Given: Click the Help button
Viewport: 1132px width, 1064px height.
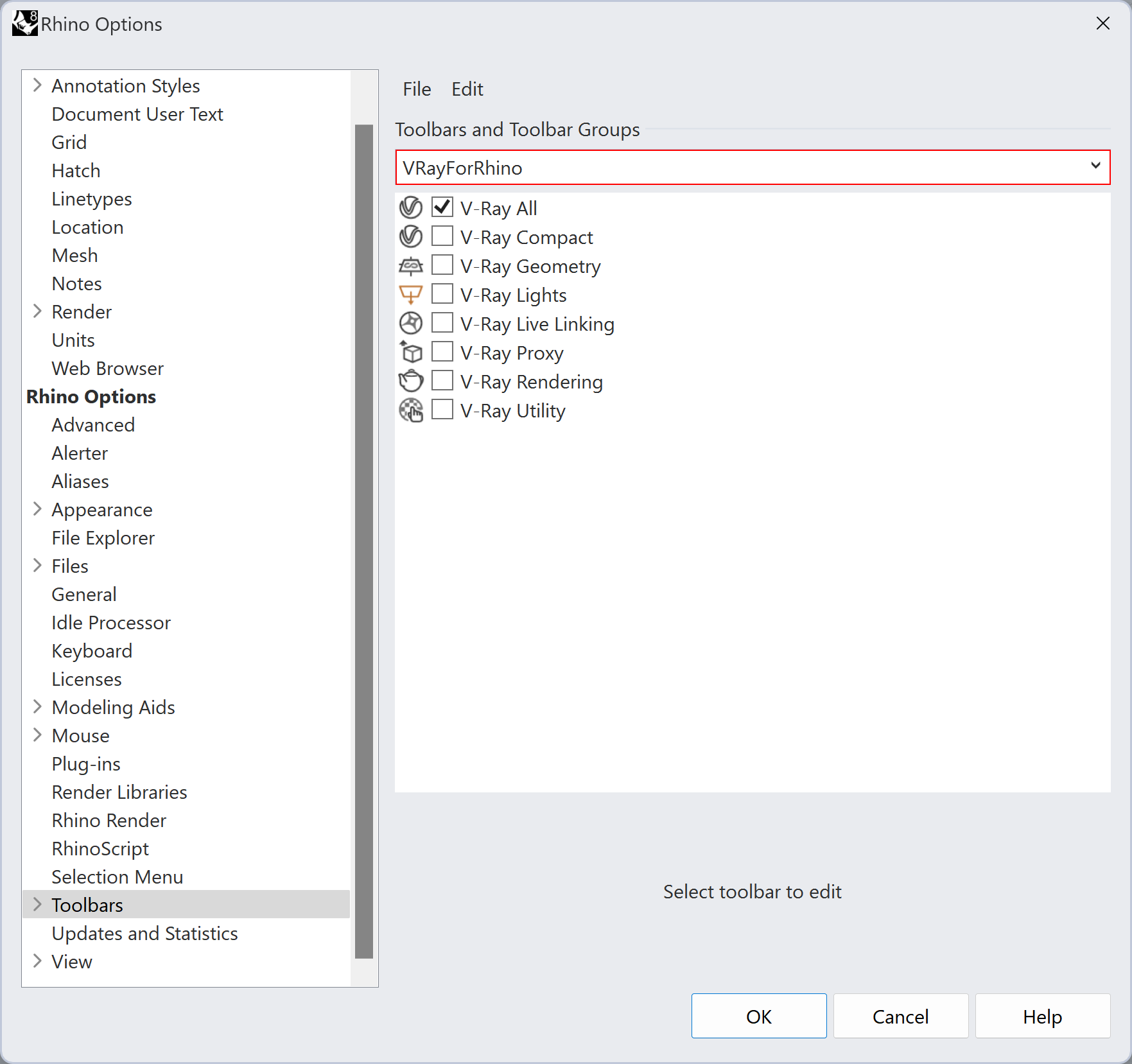Looking at the screenshot, I should click(1043, 1016).
